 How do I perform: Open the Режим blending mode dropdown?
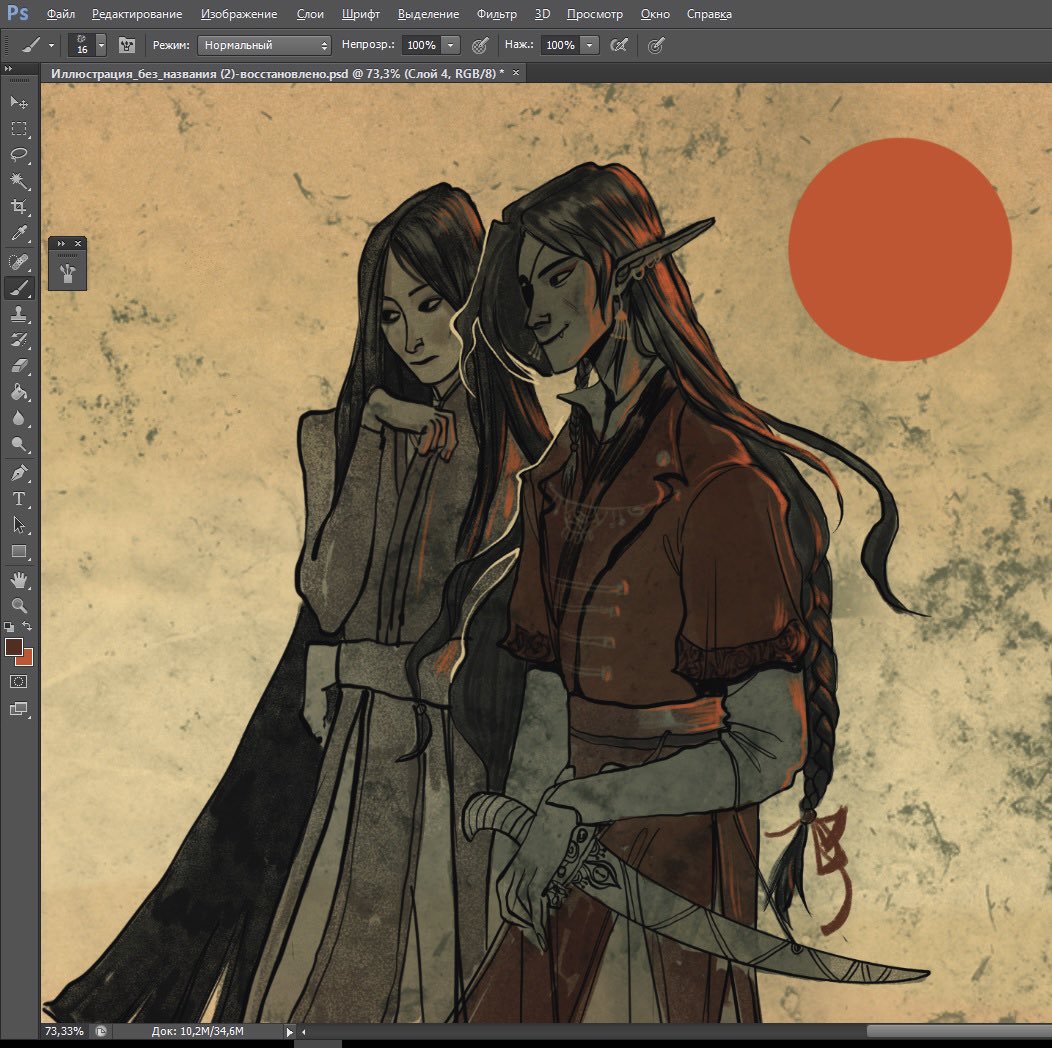pyautogui.click(x=264, y=45)
